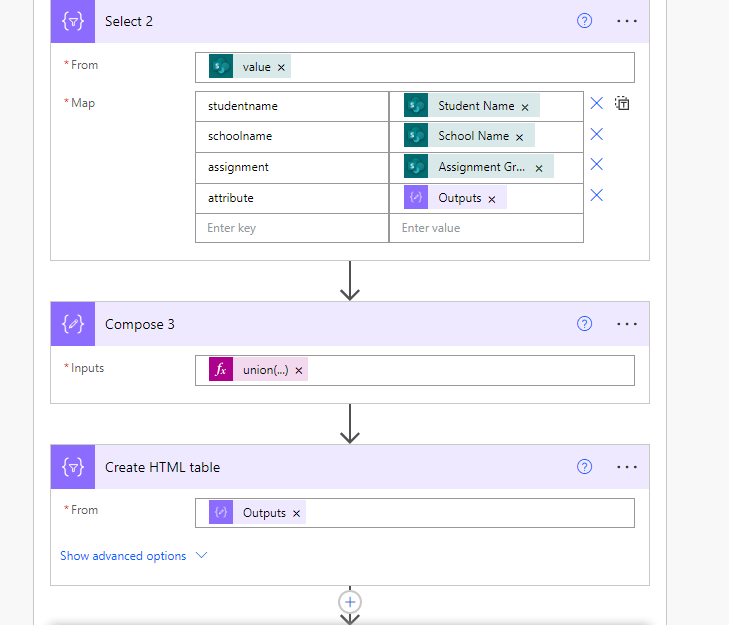Viewport: 729px width, 625px height.
Task: Click the Create HTML table From field
Action: click(415, 513)
